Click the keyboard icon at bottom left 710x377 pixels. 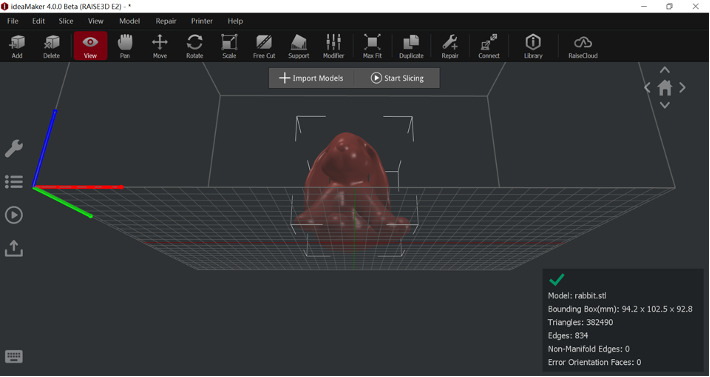14,356
